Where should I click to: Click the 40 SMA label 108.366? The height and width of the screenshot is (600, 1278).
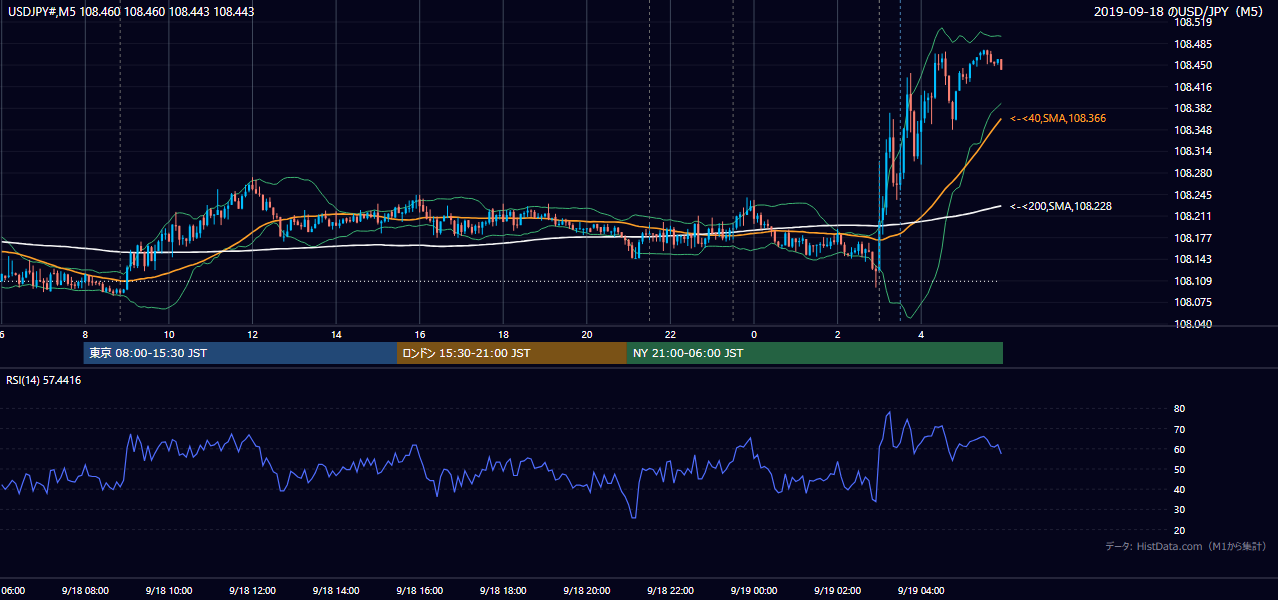click(1057, 118)
